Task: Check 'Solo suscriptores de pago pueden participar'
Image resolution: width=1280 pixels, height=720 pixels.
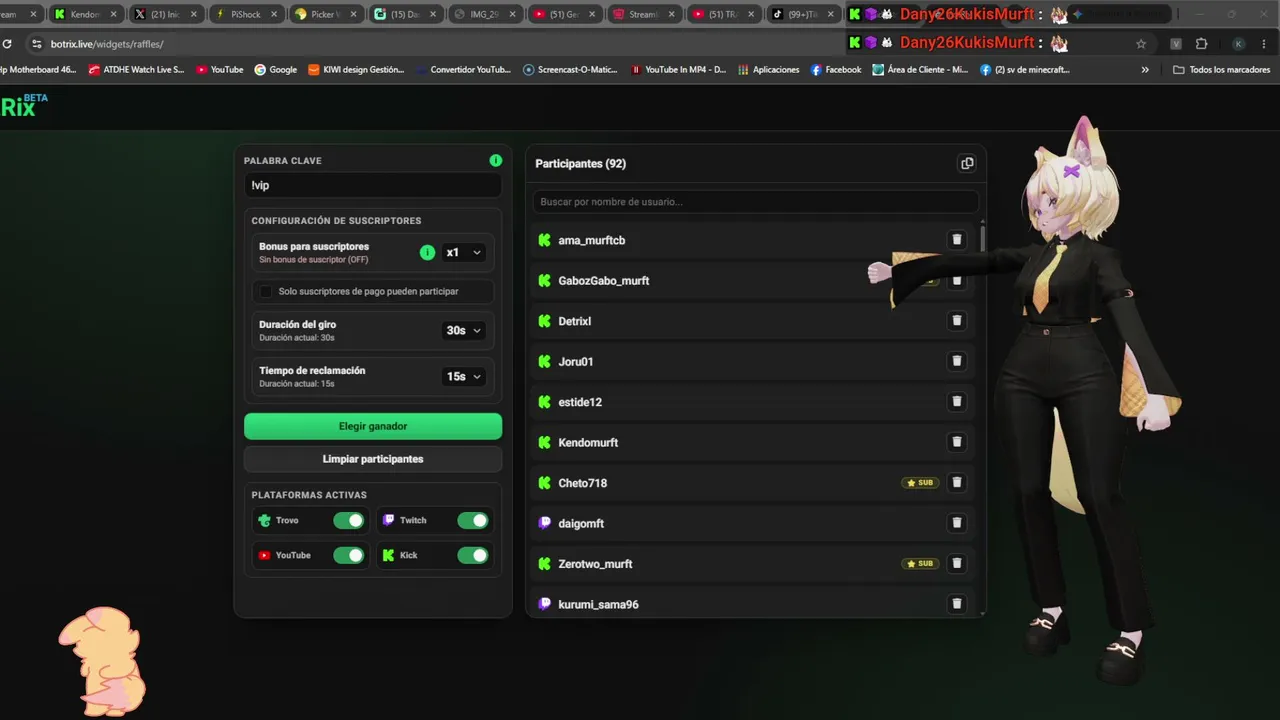Action: click(266, 291)
